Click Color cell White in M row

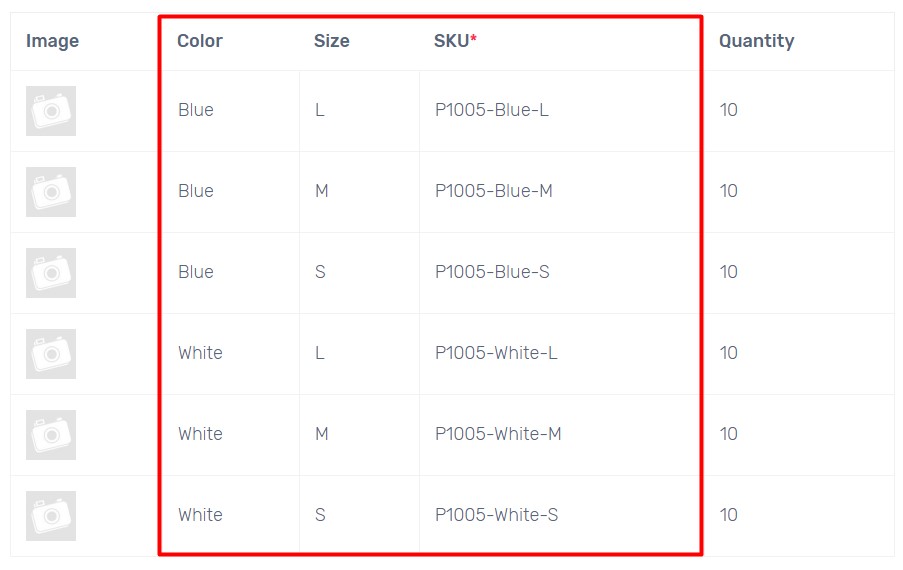click(200, 434)
